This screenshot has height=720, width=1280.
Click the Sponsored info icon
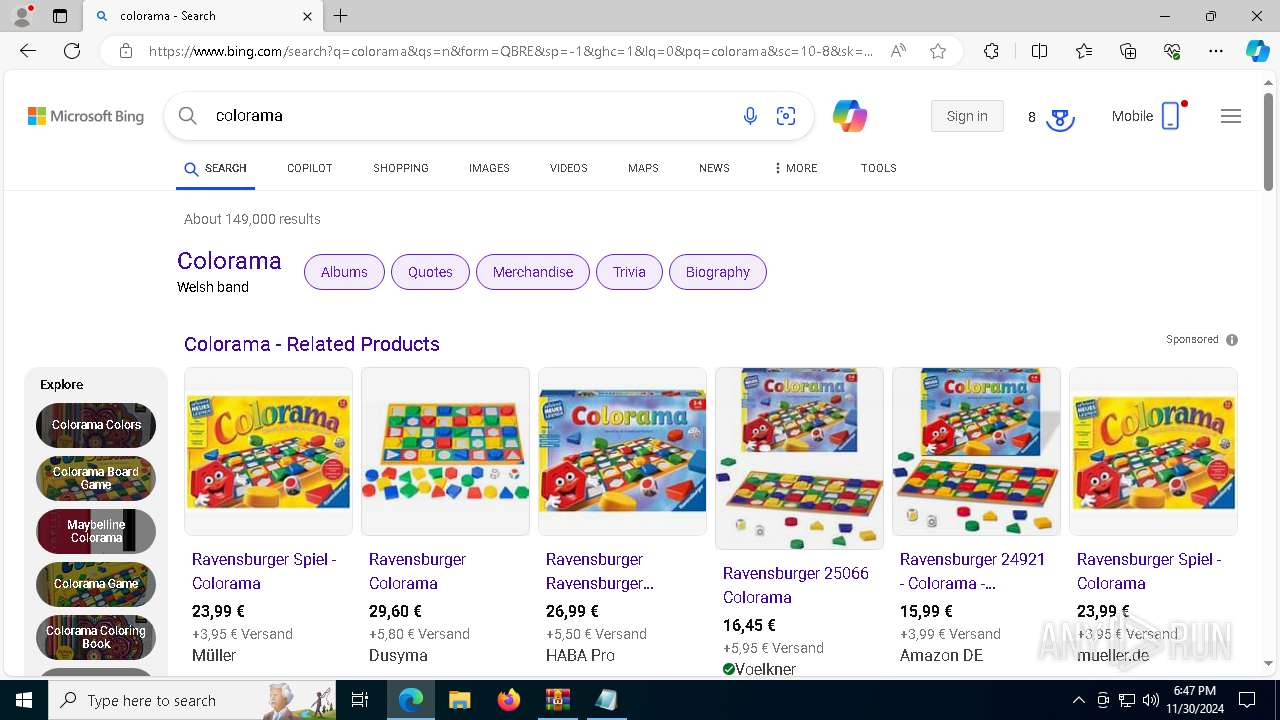click(x=1232, y=340)
